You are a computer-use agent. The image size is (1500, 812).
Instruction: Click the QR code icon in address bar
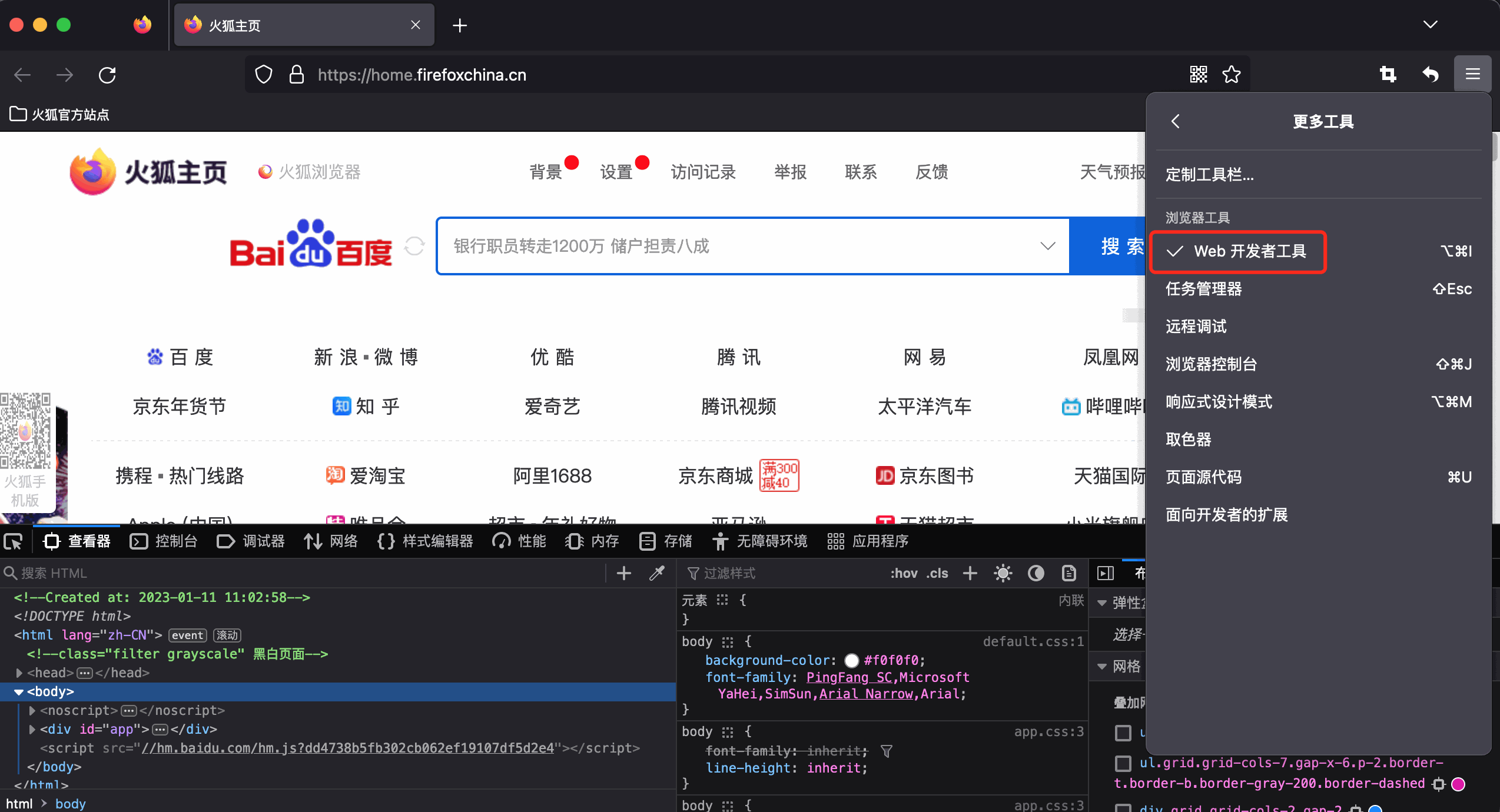(1198, 75)
